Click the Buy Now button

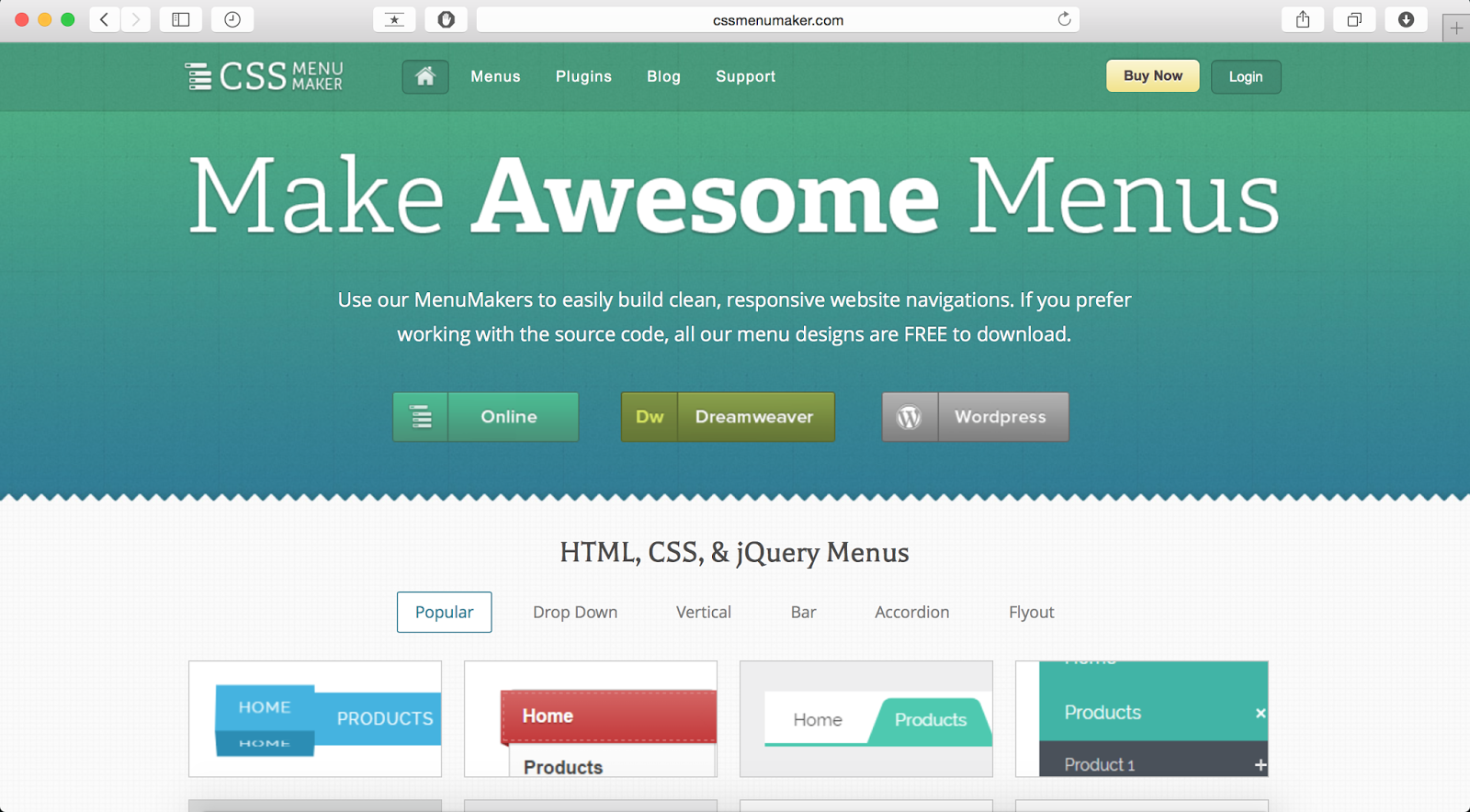click(1152, 76)
